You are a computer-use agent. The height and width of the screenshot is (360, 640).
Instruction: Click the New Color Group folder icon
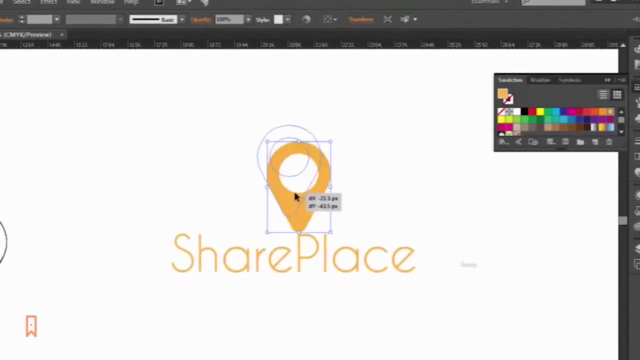(580, 142)
